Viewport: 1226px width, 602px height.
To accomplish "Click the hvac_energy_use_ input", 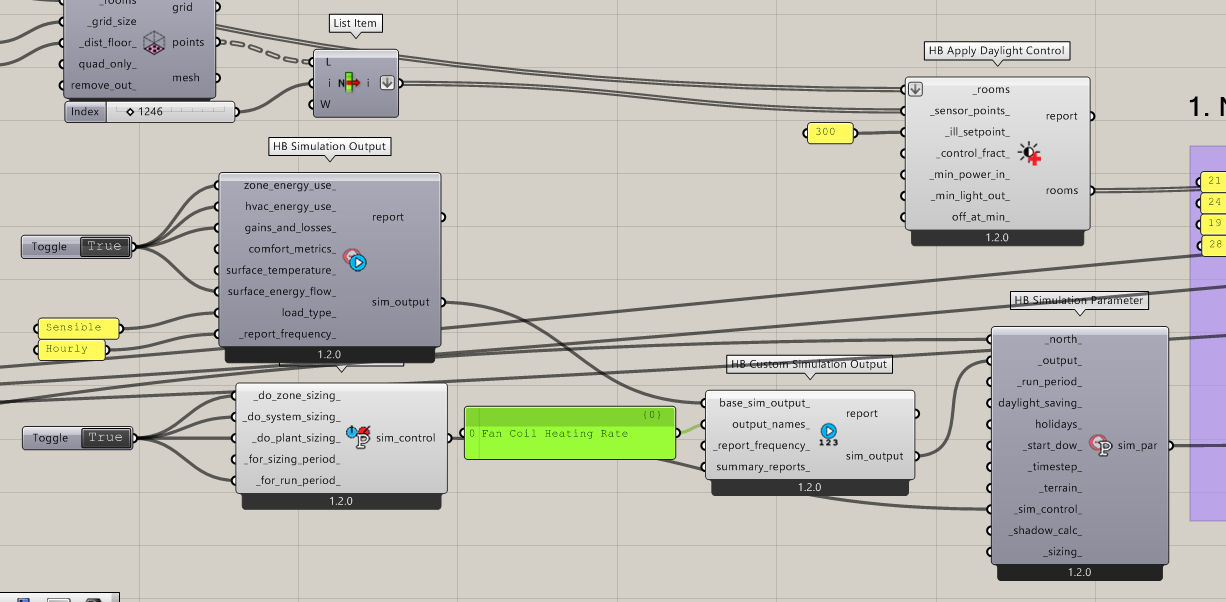I will (x=289, y=207).
